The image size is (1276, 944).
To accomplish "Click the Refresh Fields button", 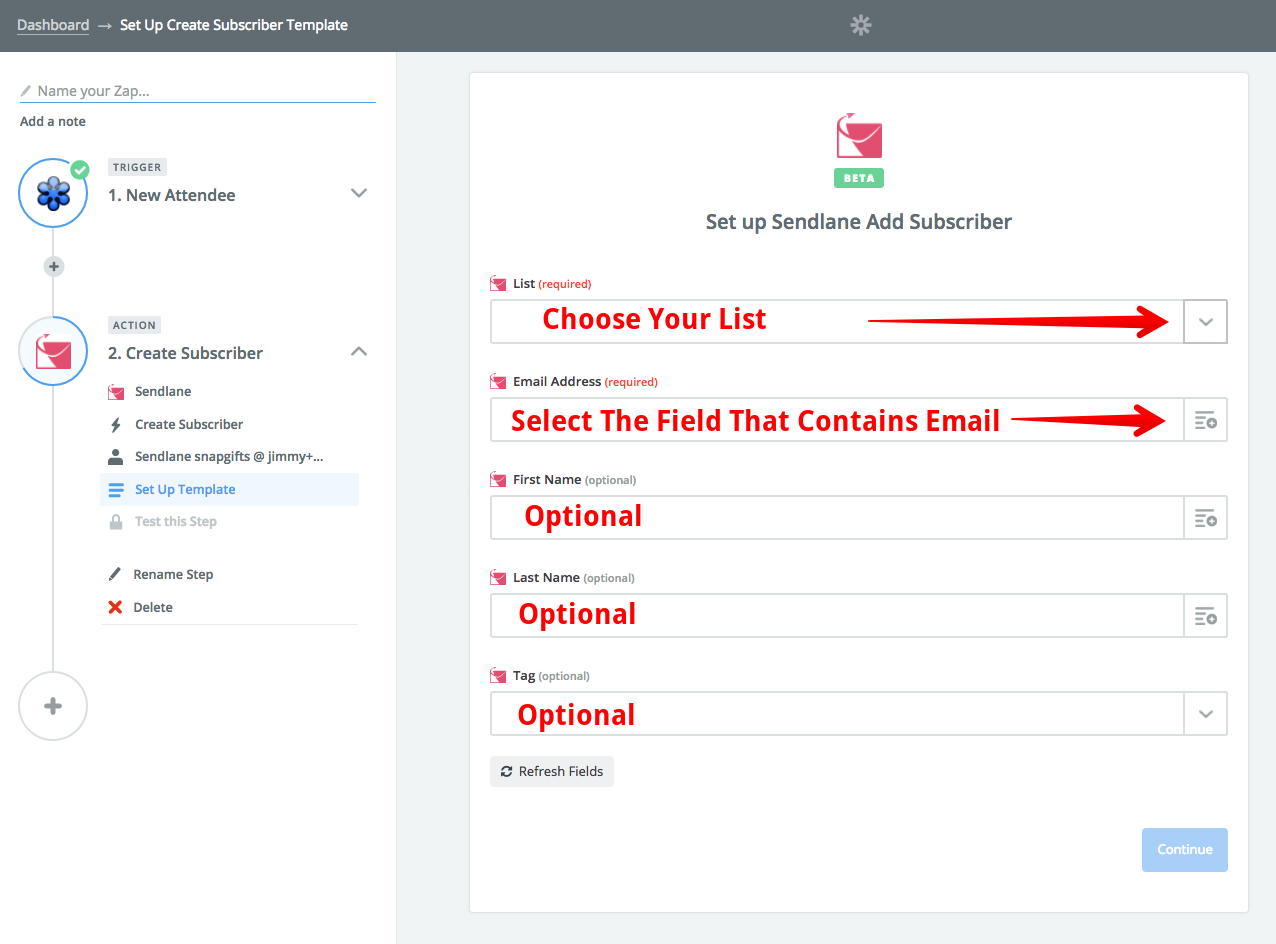I will pos(552,771).
